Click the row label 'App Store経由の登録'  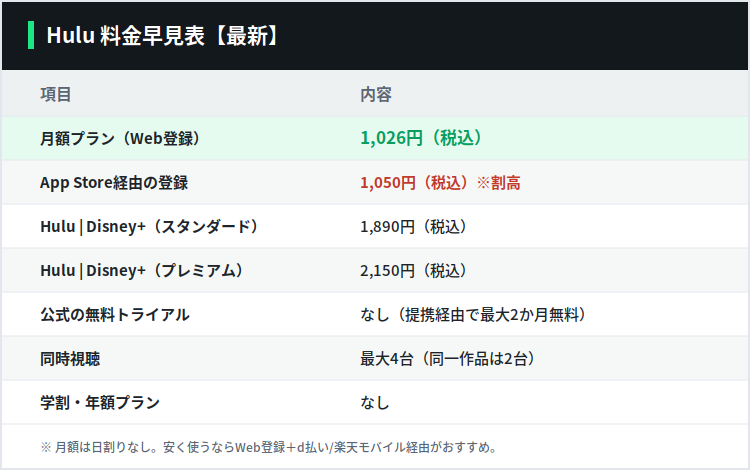click(114, 183)
